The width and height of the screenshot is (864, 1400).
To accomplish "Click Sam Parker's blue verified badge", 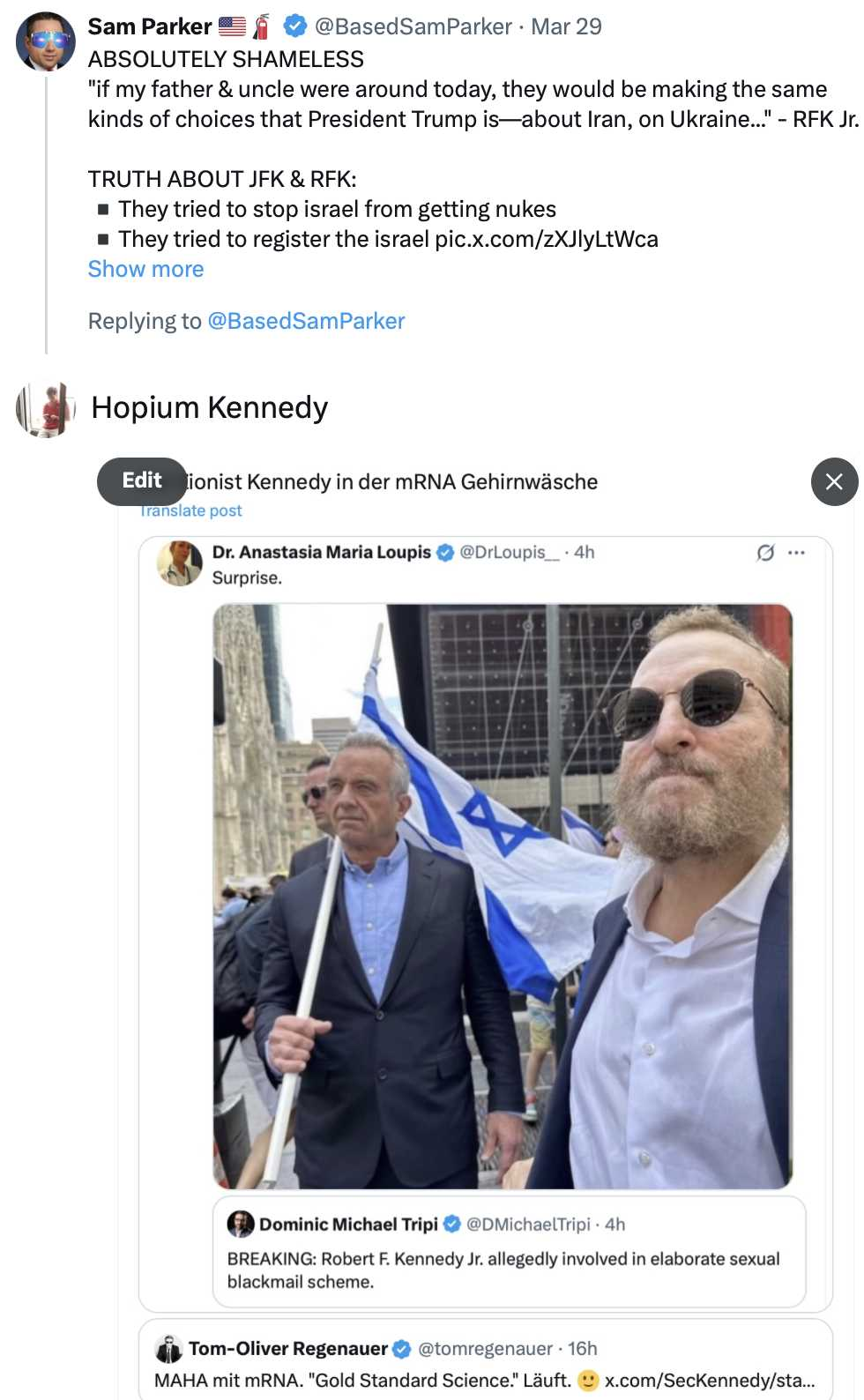I will (x=295, y=26).
